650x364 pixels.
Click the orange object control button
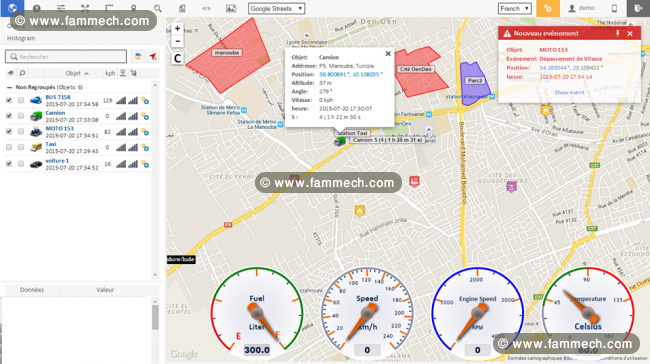(x=548, y=8)
